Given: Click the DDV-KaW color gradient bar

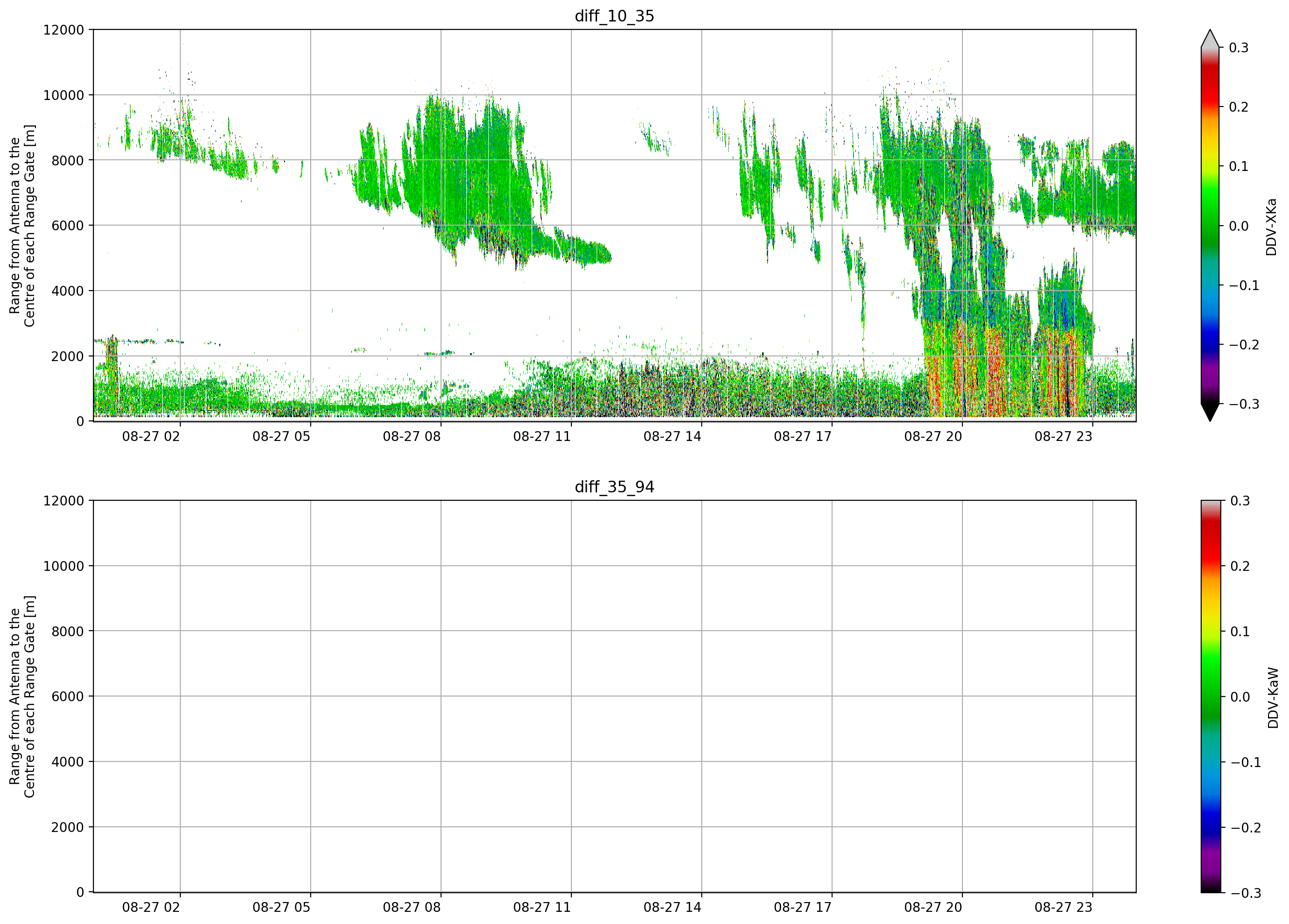Looking at the screenshot, I should (x=1210, y=696).
